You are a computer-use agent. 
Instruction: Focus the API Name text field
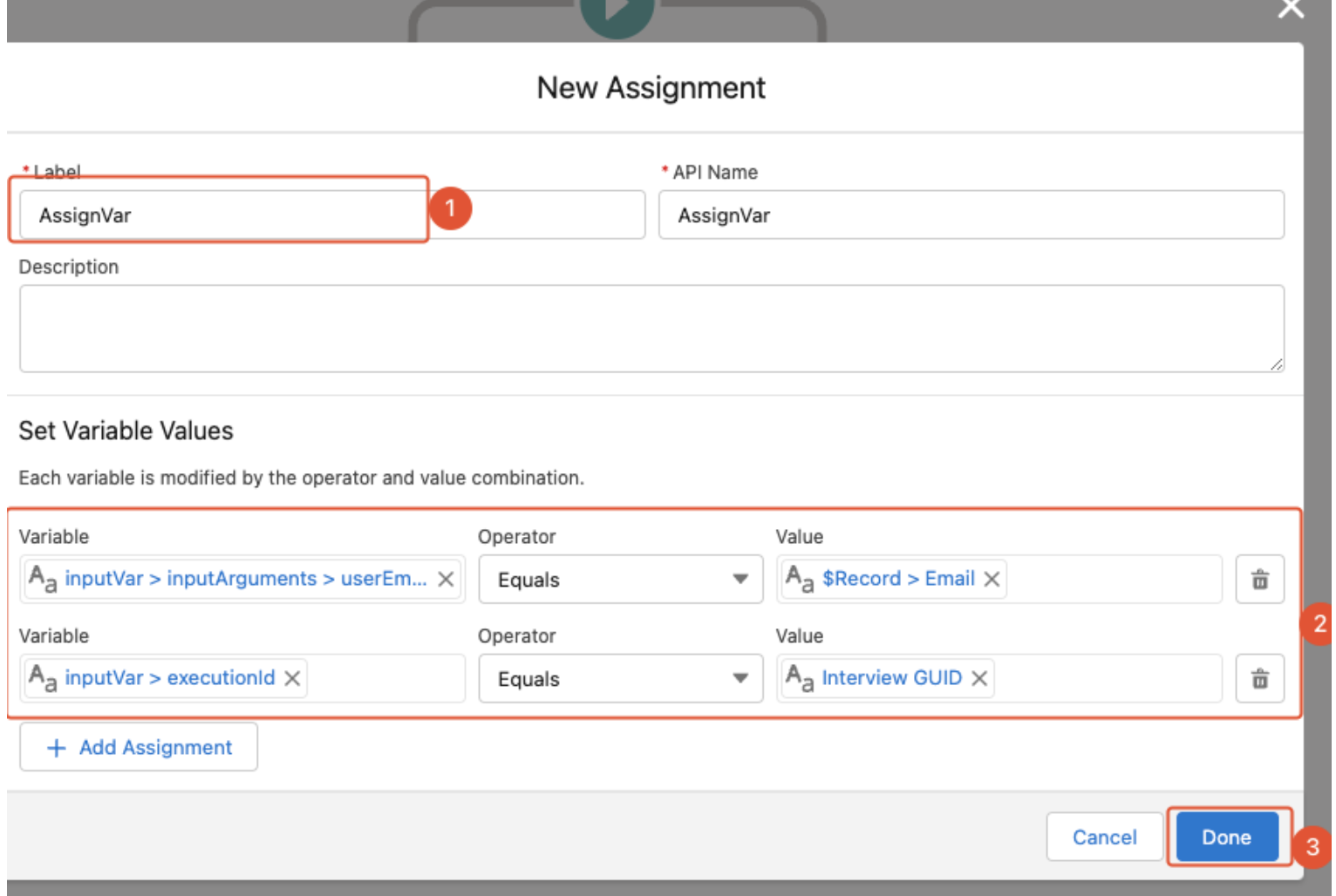971,215
